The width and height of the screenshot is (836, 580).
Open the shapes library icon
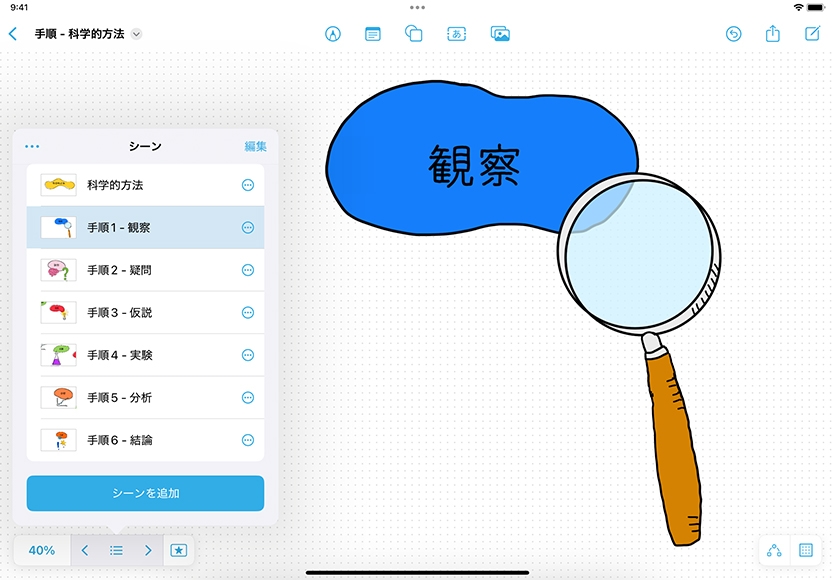(x=414, y=34)
